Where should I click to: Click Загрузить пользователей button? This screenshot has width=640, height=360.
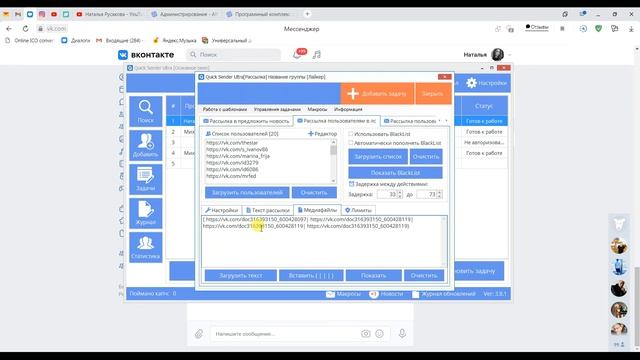(247, 192)
